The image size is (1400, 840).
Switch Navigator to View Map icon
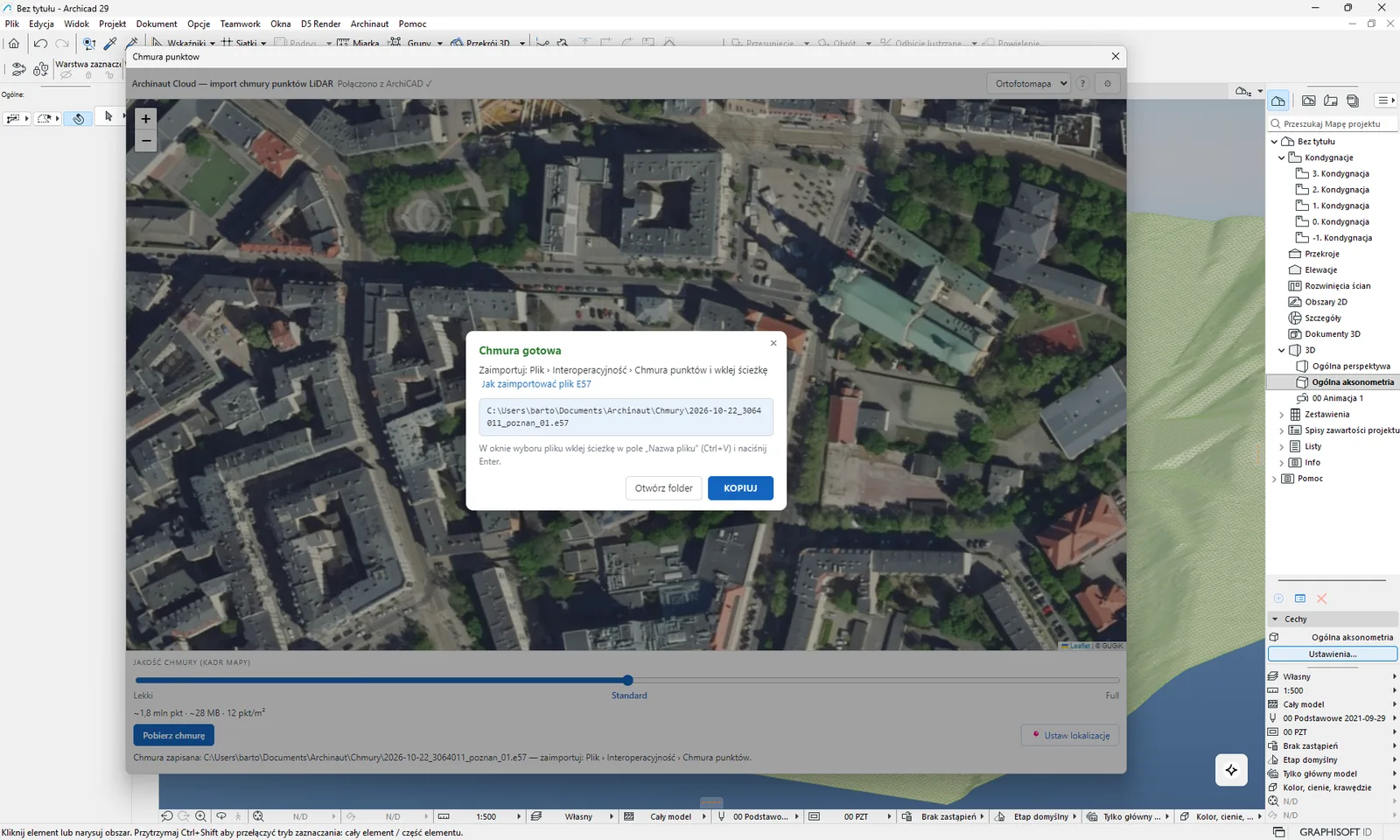(x=1309, y=101)
